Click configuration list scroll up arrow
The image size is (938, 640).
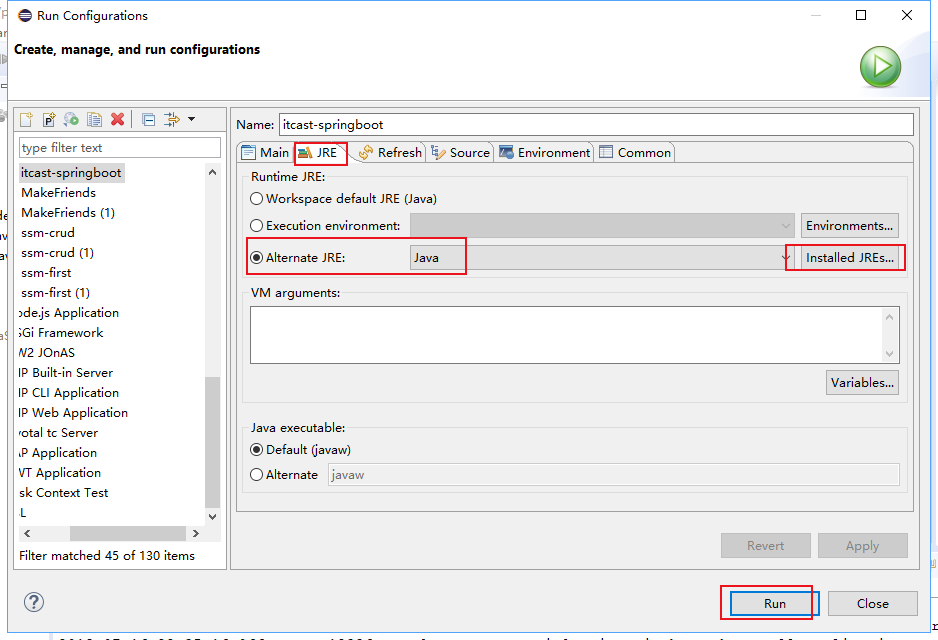pyautogui.click(x=212, y=172)
